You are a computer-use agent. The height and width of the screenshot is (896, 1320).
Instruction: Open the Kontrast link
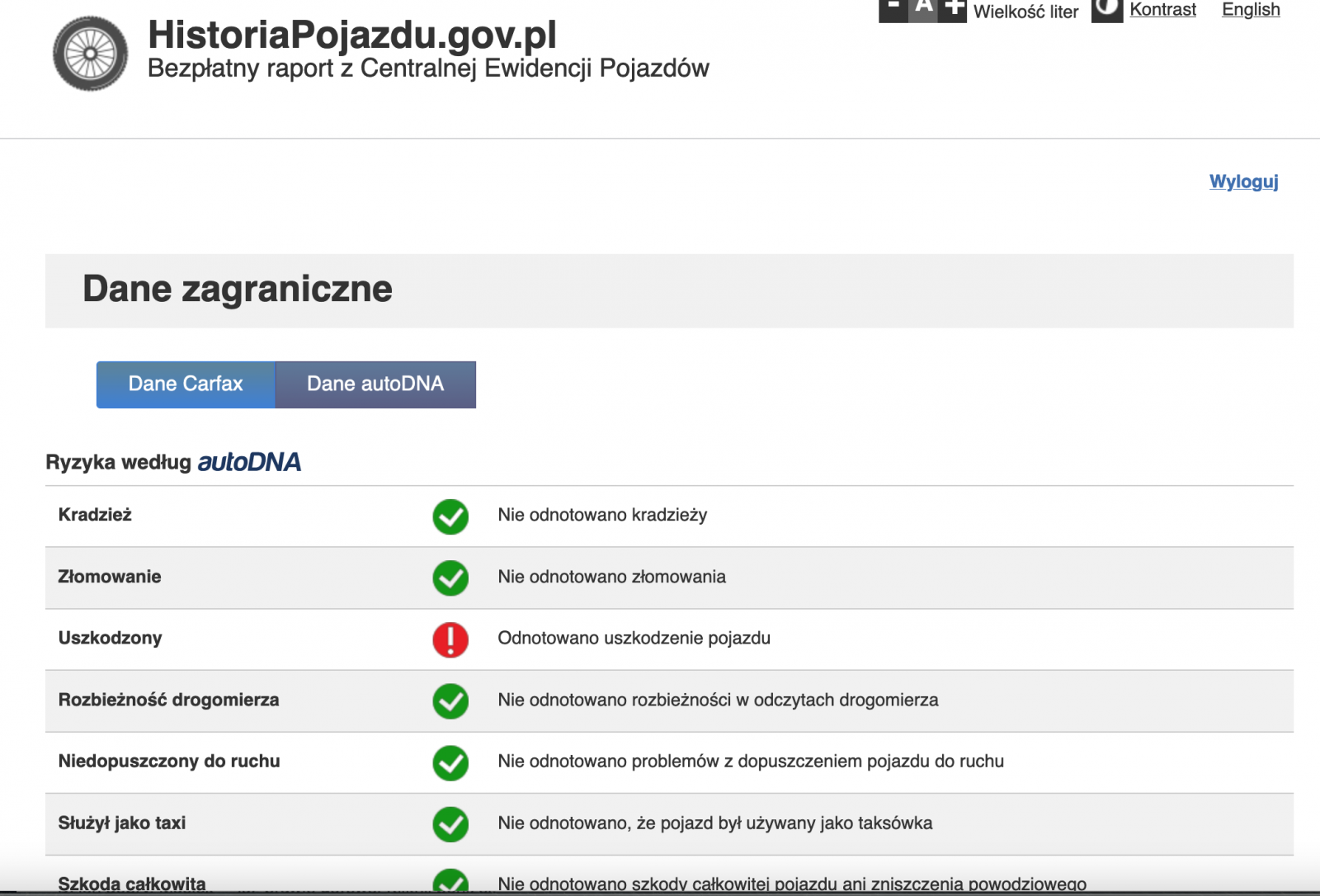(1162, 10)
